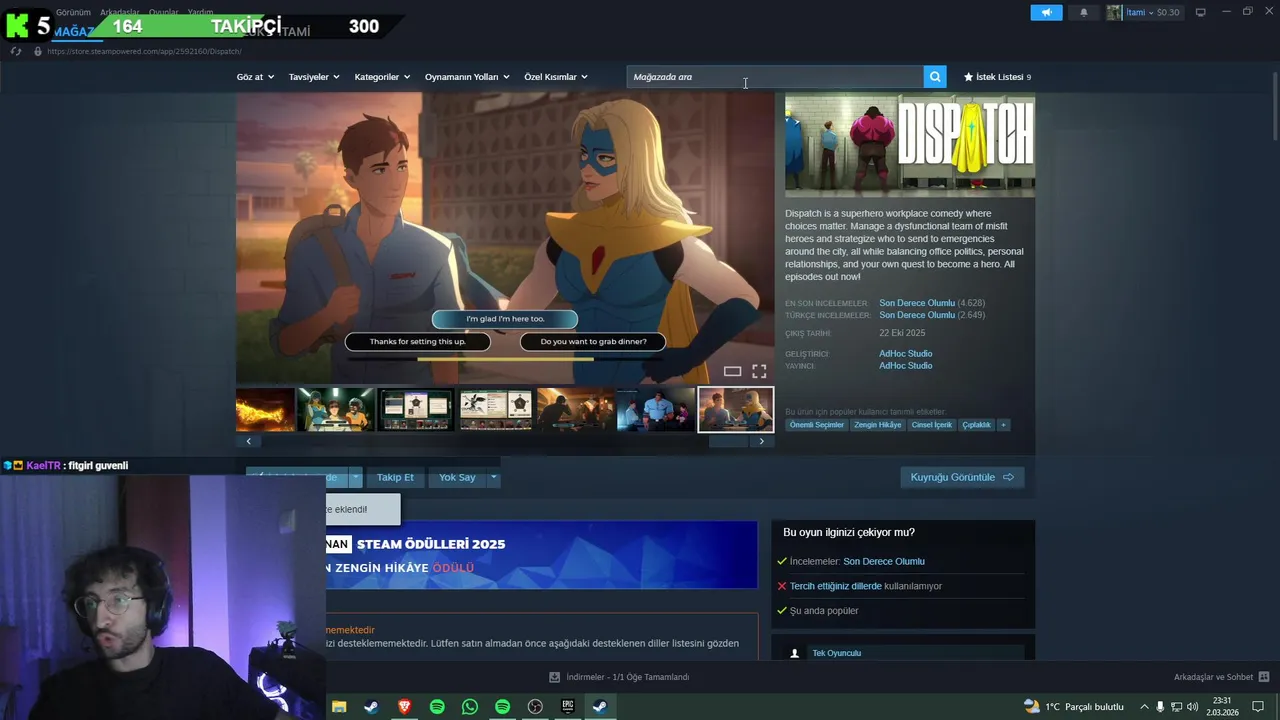Open the AdHoc Studio publisher link
The image size is (1280, 720).
906,366
